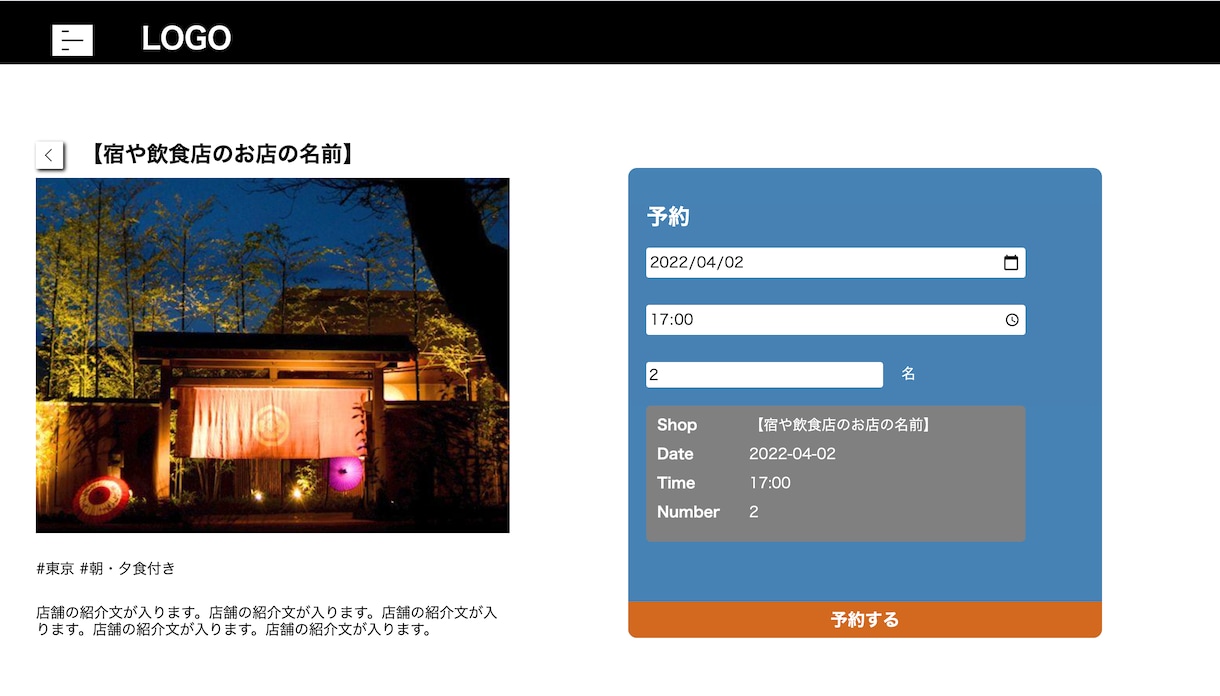Click the #東京 tag

pyautogui.click(x=56, y=569)
